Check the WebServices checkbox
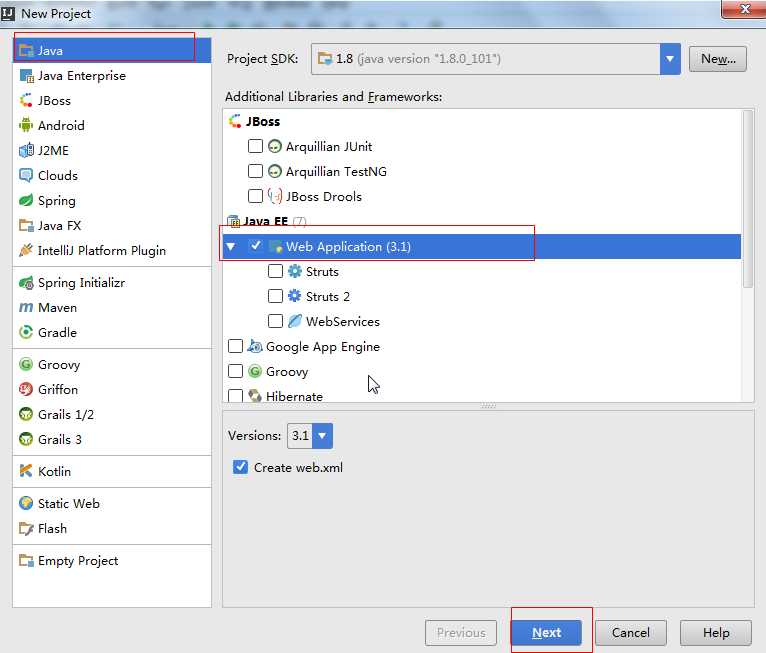The width and height of the screenshot is (766, 653). click(275, 321)
